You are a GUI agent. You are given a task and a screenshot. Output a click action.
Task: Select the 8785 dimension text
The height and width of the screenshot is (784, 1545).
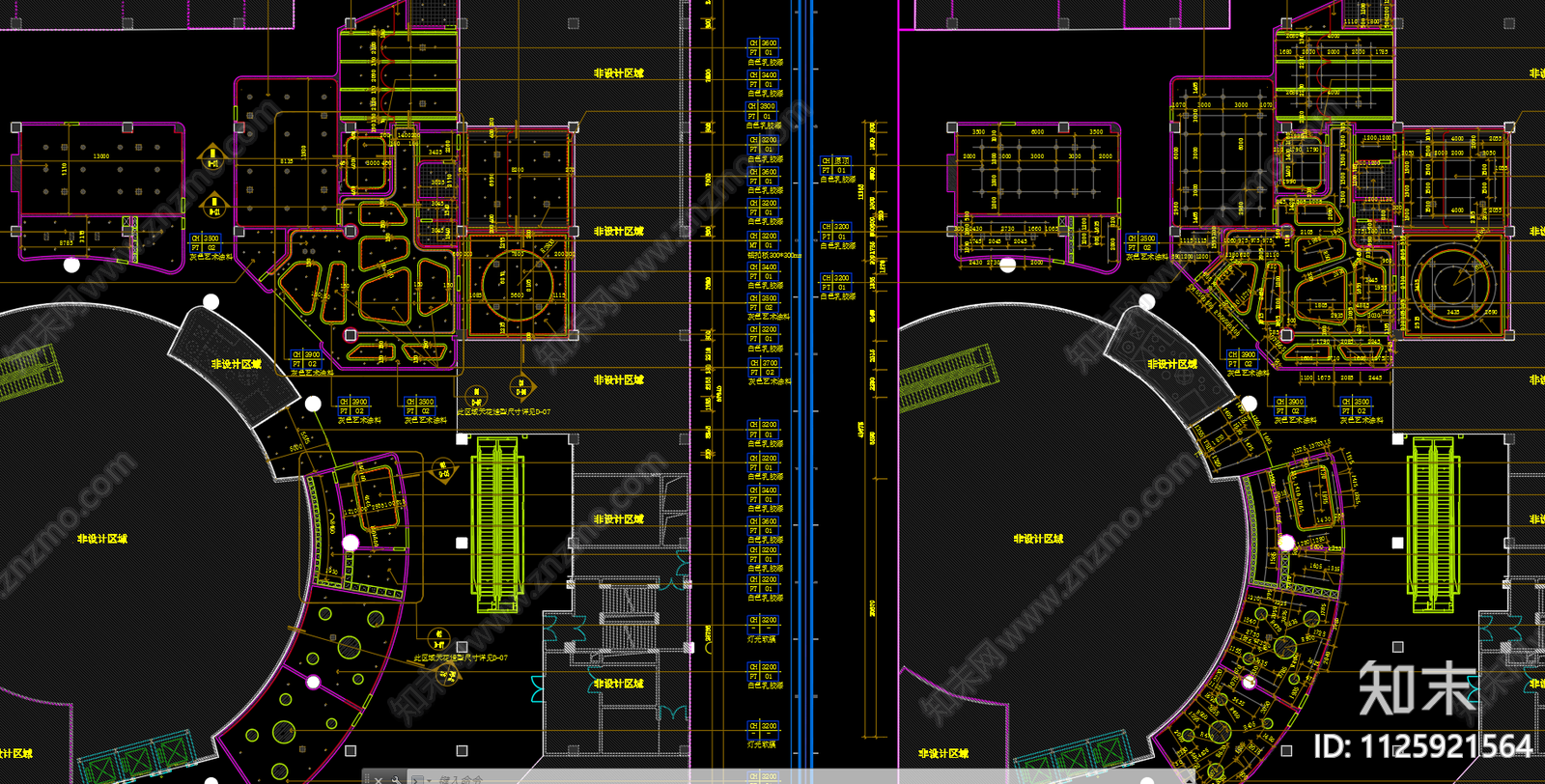[x=66, y=243]
